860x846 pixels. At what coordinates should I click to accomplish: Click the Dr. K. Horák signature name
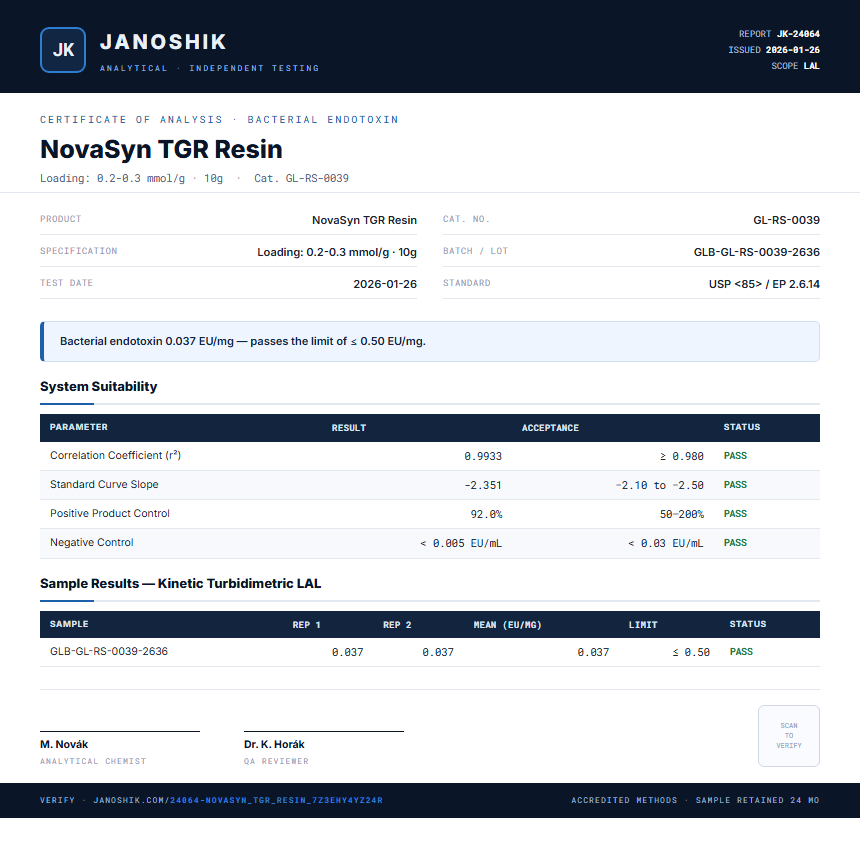tap(274, 745)
